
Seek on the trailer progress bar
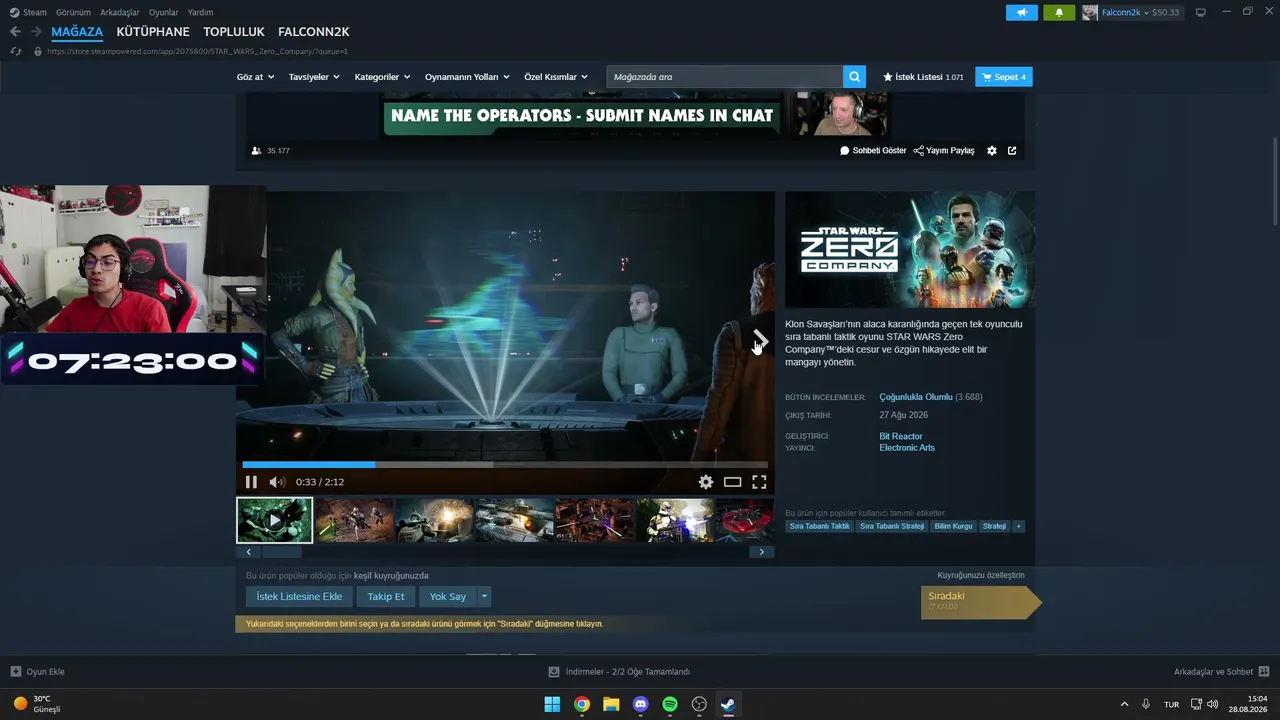tap(505, 465)
